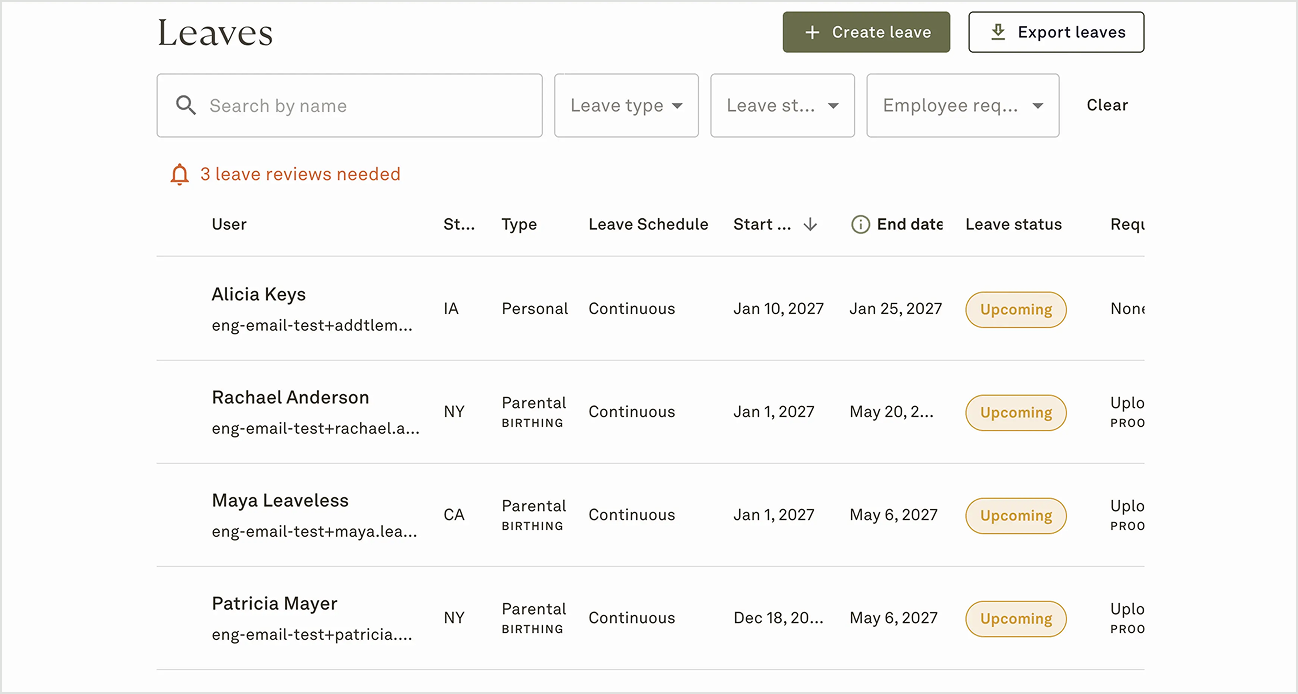Open Rachael Anderson's leave row

[650, 412]
